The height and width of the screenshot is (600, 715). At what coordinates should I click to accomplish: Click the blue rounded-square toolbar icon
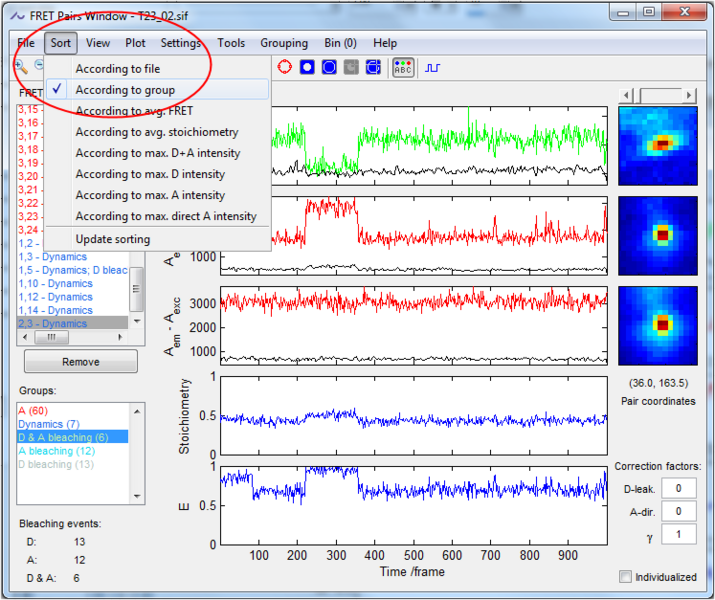329,67
